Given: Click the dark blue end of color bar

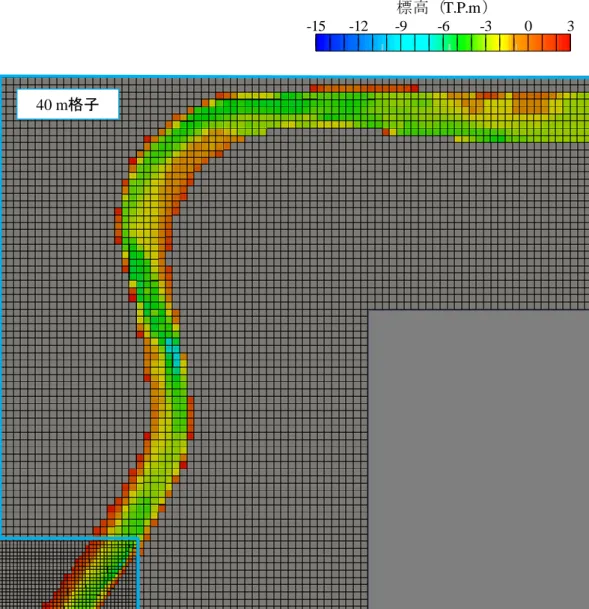Looking at the screenshot, I should click(323, 43).
